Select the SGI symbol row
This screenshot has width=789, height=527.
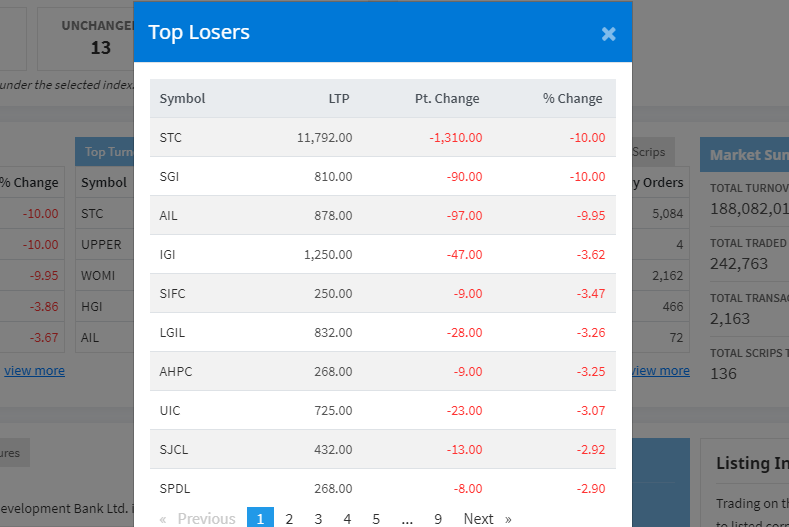click(170, 176)
